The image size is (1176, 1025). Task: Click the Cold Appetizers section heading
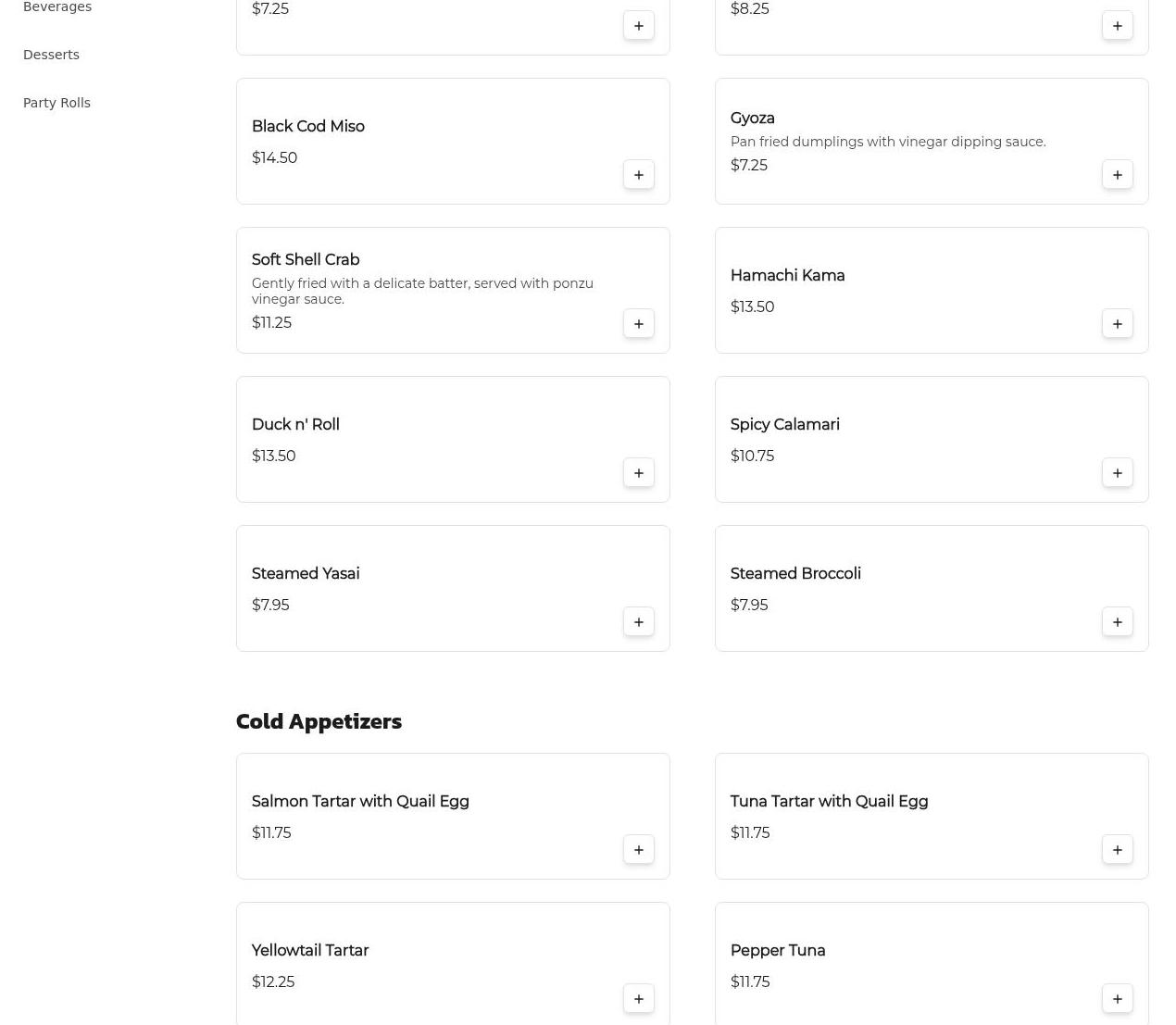click(x=319, y=721)
